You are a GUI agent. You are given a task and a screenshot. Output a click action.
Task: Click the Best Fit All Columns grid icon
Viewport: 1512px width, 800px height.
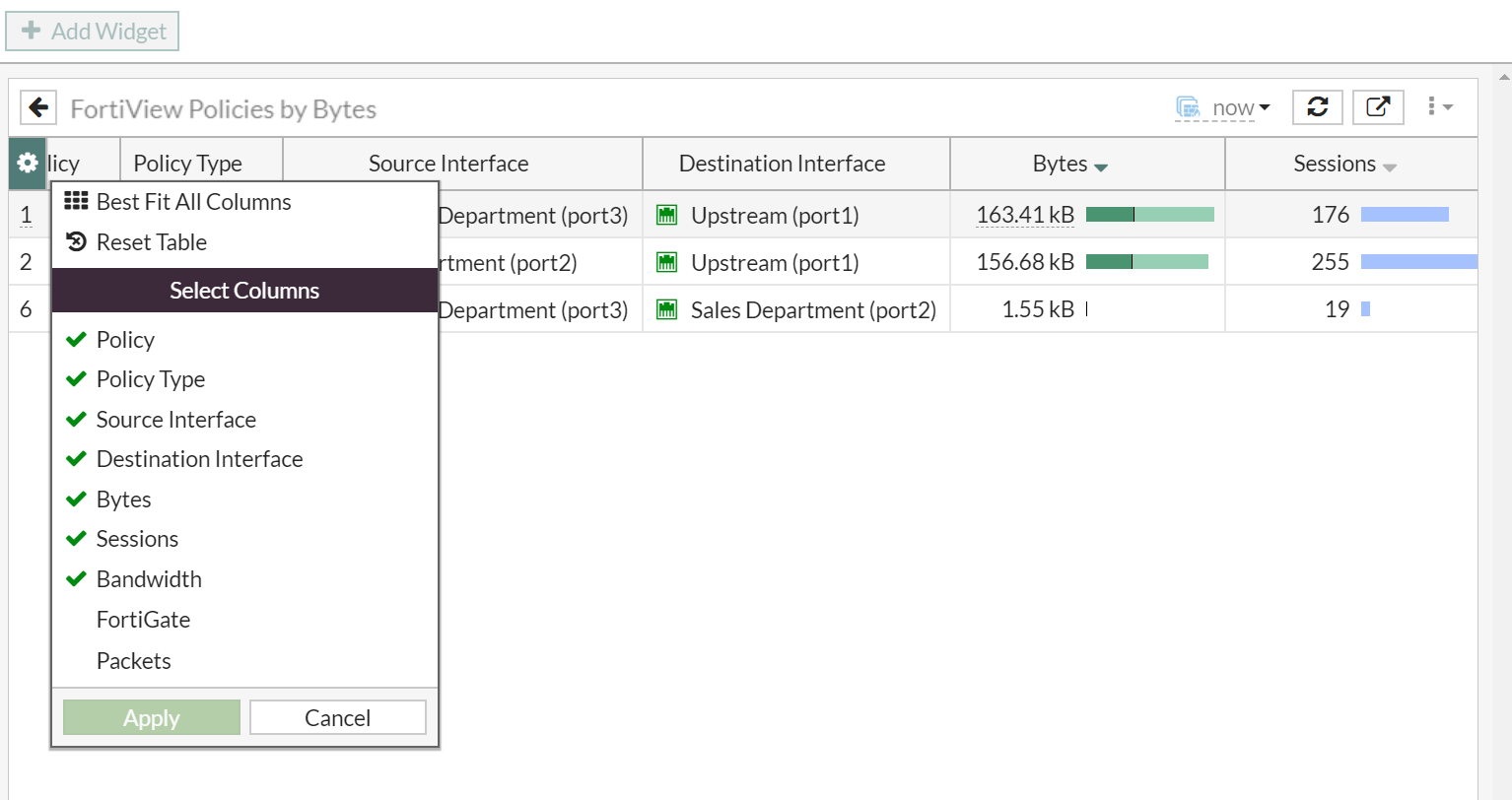pos(76,202)
